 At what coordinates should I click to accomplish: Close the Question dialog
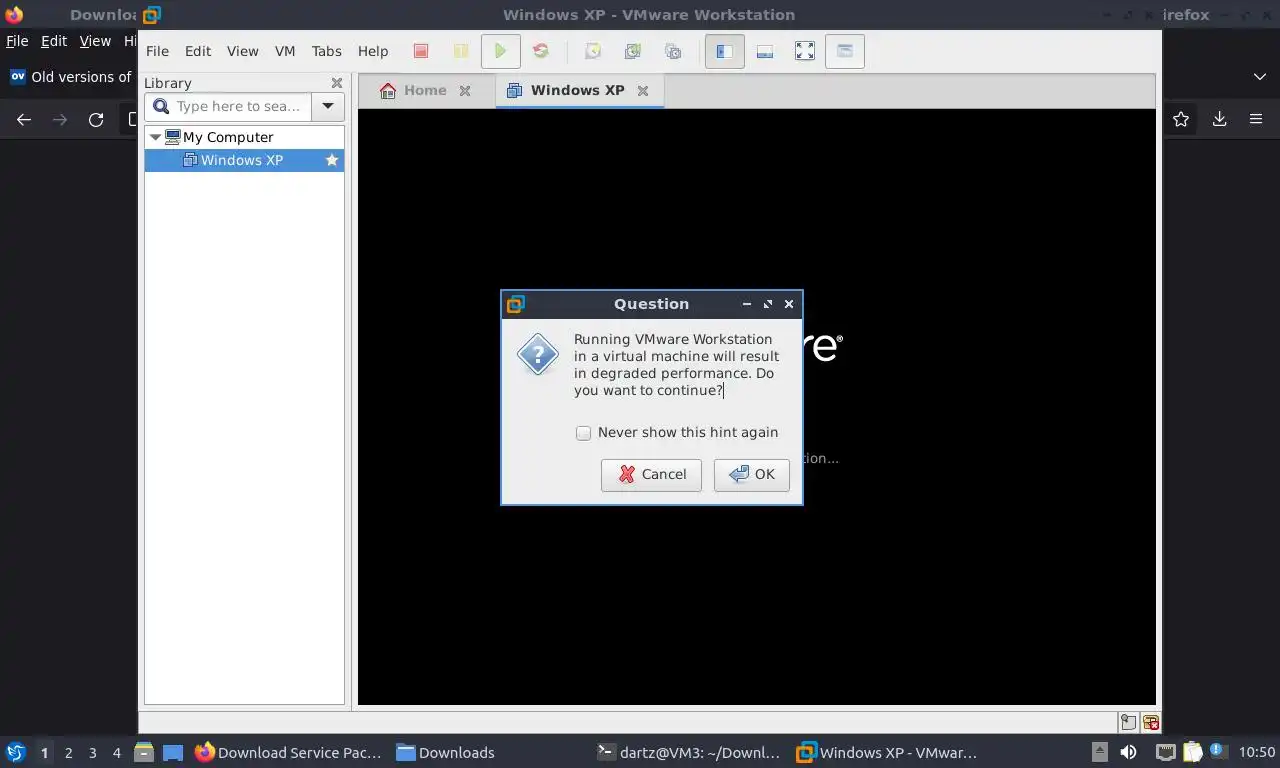click(x=789, y=304)
